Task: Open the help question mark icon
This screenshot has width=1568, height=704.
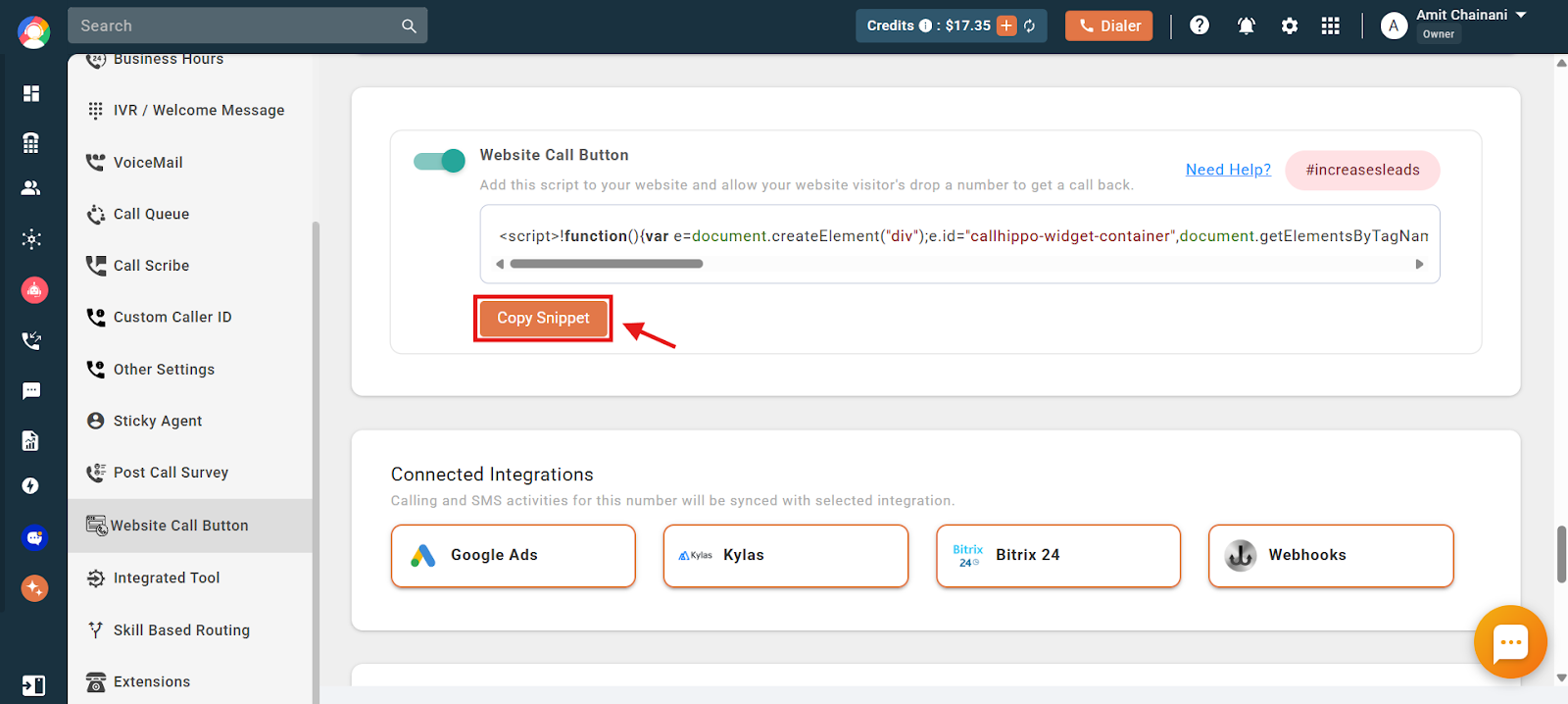Action: (1200, 25)
